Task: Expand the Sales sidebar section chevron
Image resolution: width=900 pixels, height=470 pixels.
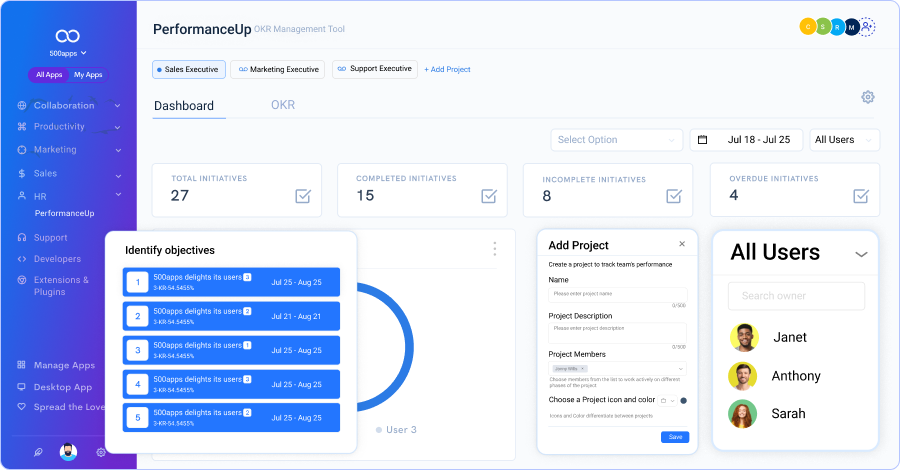Action: click(x=117, y=174)
